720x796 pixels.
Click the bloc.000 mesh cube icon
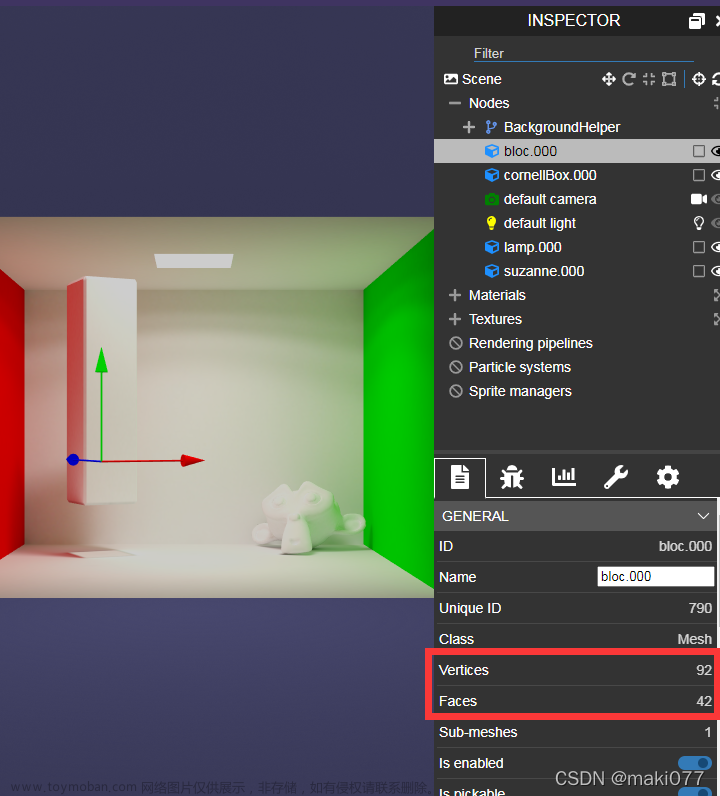492,151
